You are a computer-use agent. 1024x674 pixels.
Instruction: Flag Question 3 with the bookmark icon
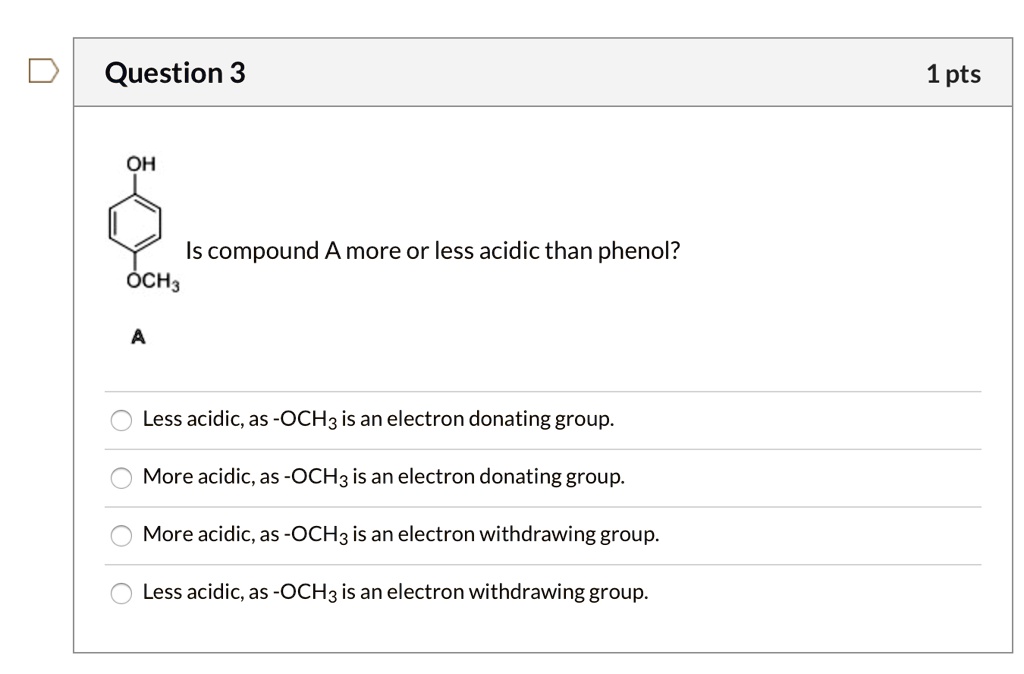pos(43,72)
